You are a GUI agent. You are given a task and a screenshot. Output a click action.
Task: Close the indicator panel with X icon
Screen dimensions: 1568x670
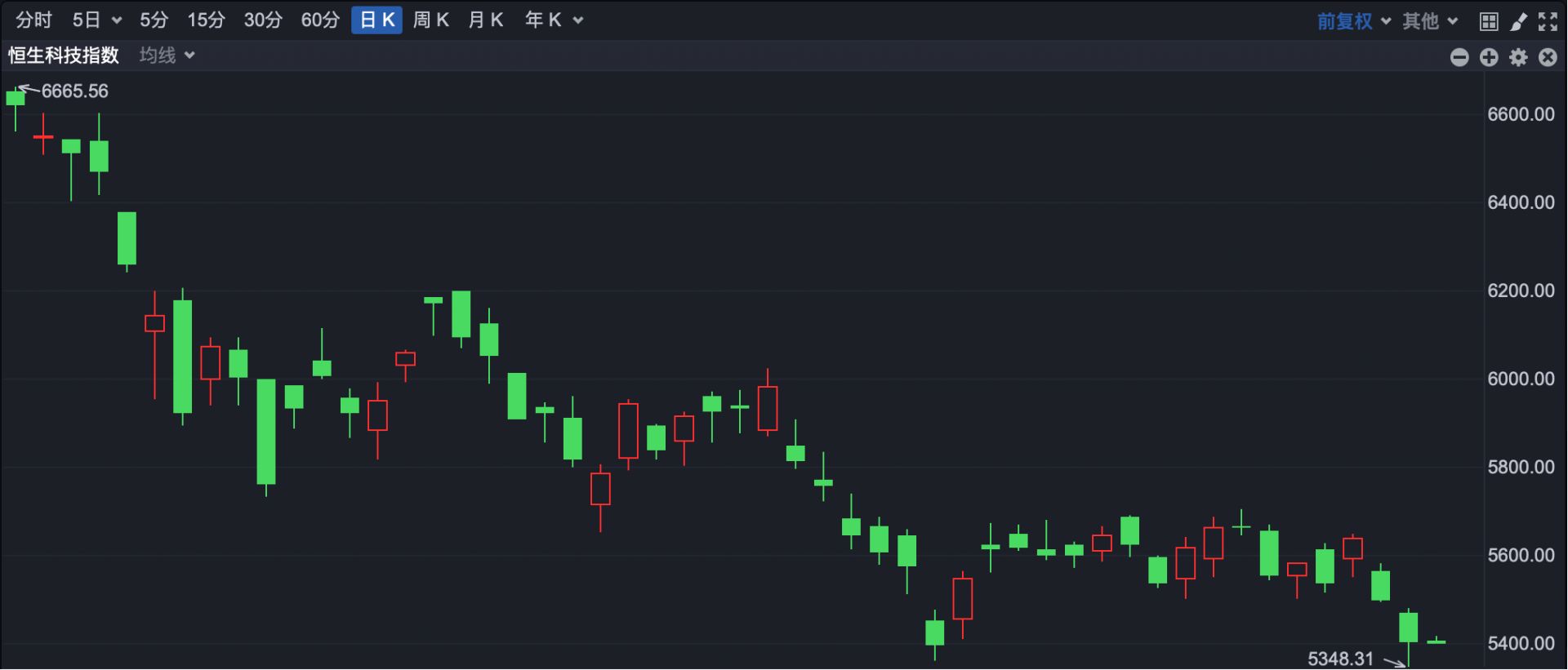point(1548,57)
